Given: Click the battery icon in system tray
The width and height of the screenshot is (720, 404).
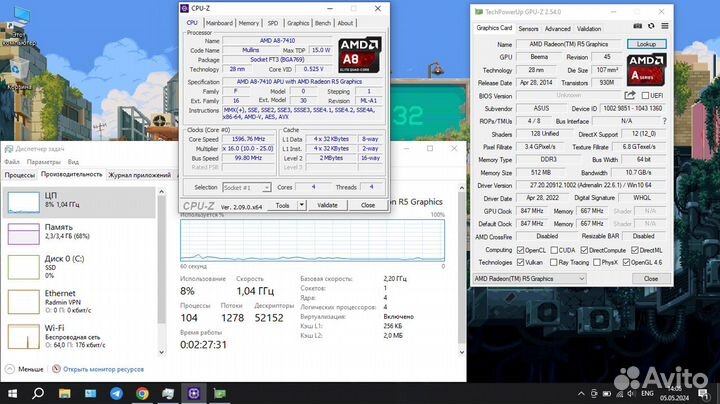Looking at the screenshot, I should pos(607,393).
